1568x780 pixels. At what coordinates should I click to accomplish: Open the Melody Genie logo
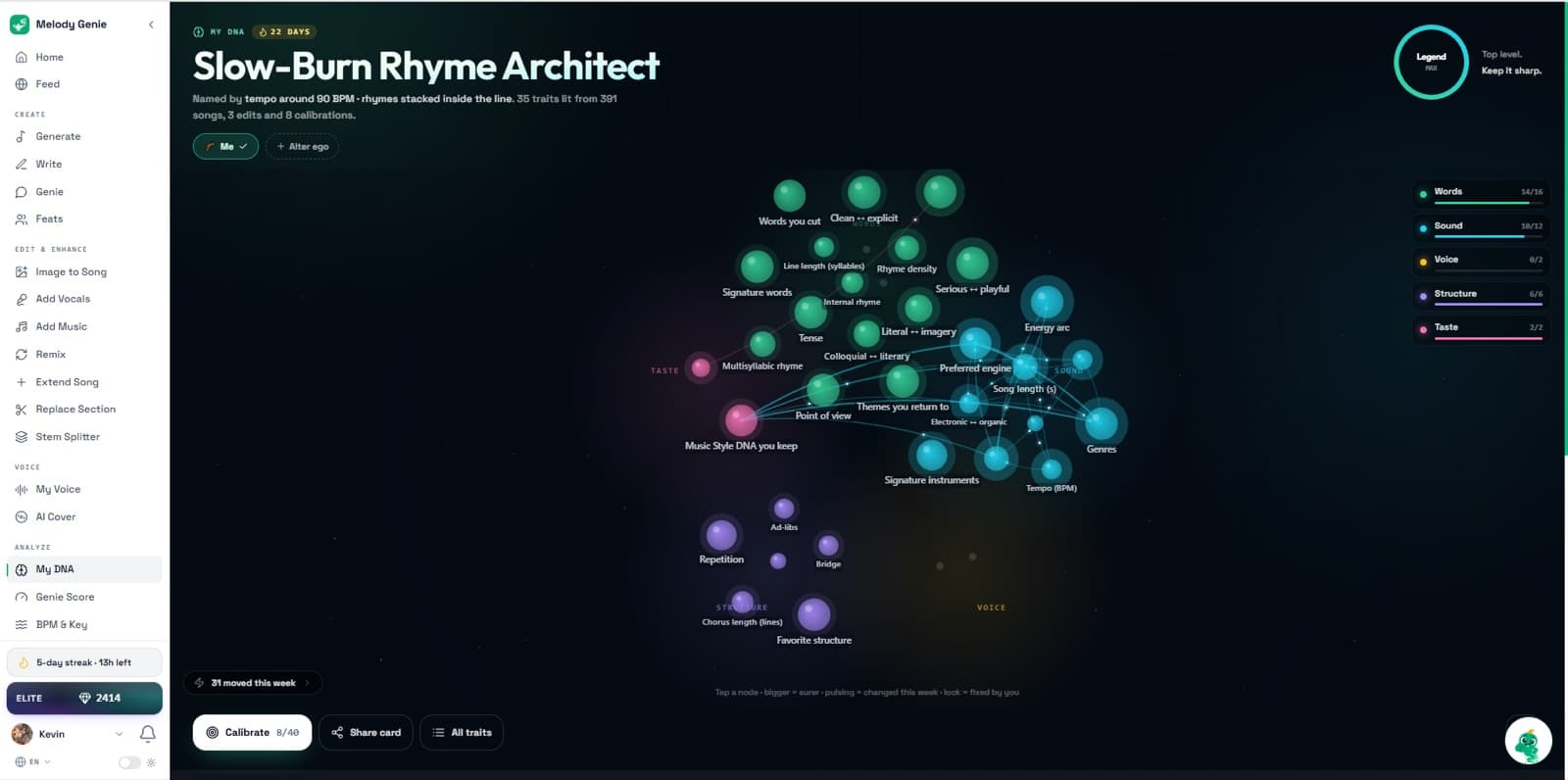tap(20, 24)
